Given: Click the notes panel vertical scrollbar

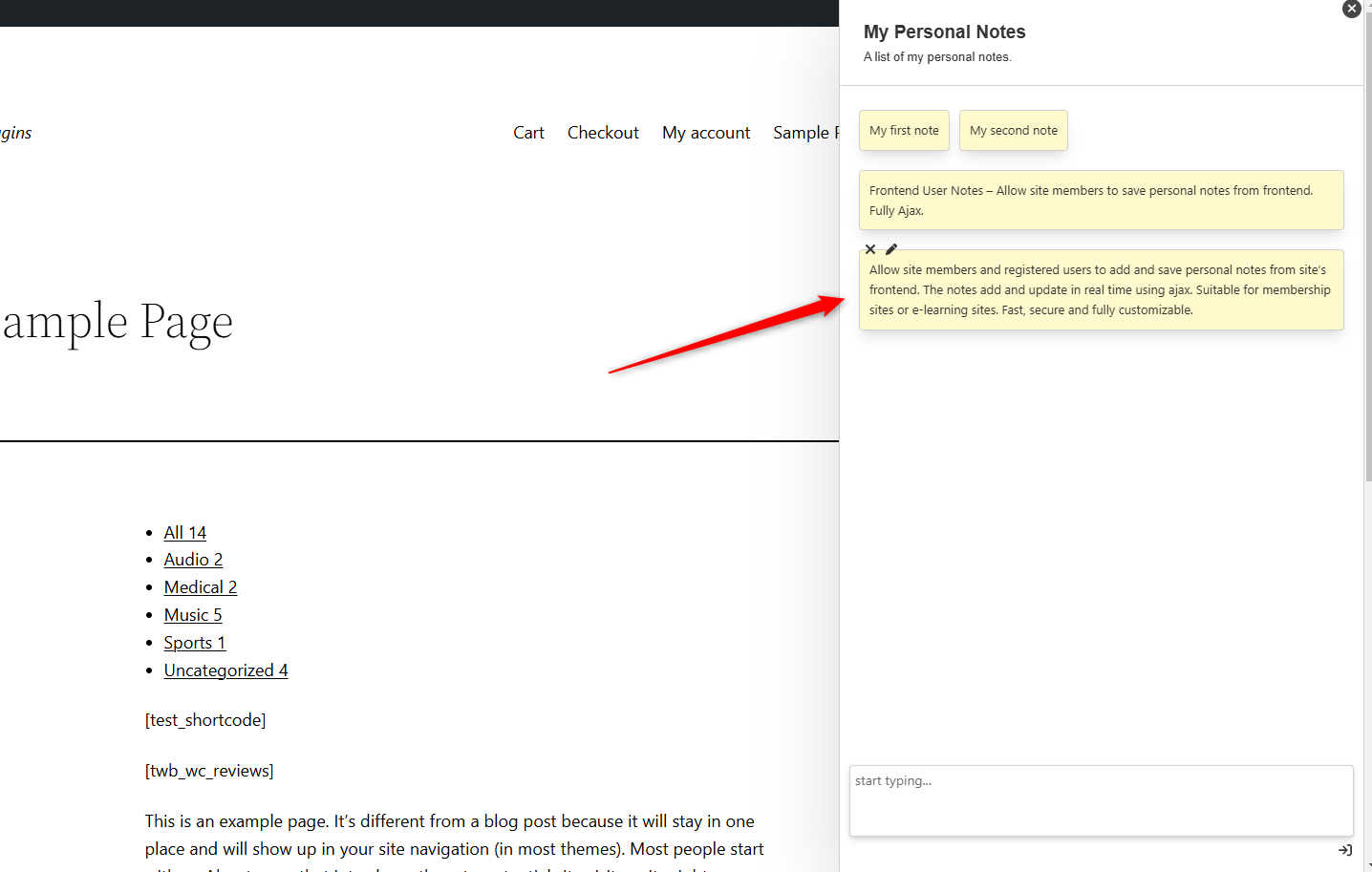Looking at the screenshot, I should 1368,246.
